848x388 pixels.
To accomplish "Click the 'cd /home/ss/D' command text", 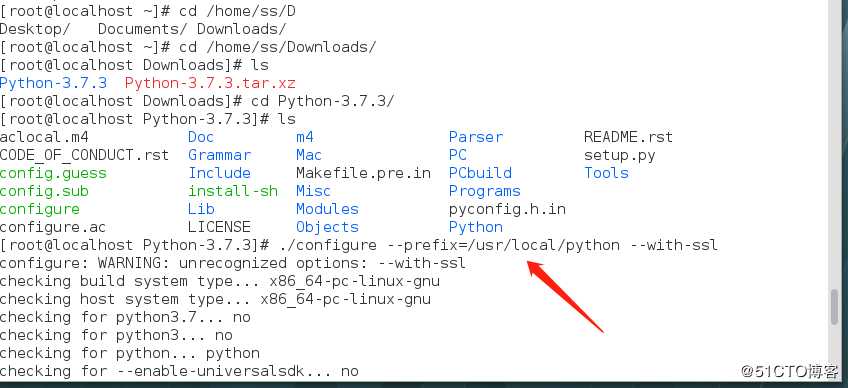I will point(237,11).
